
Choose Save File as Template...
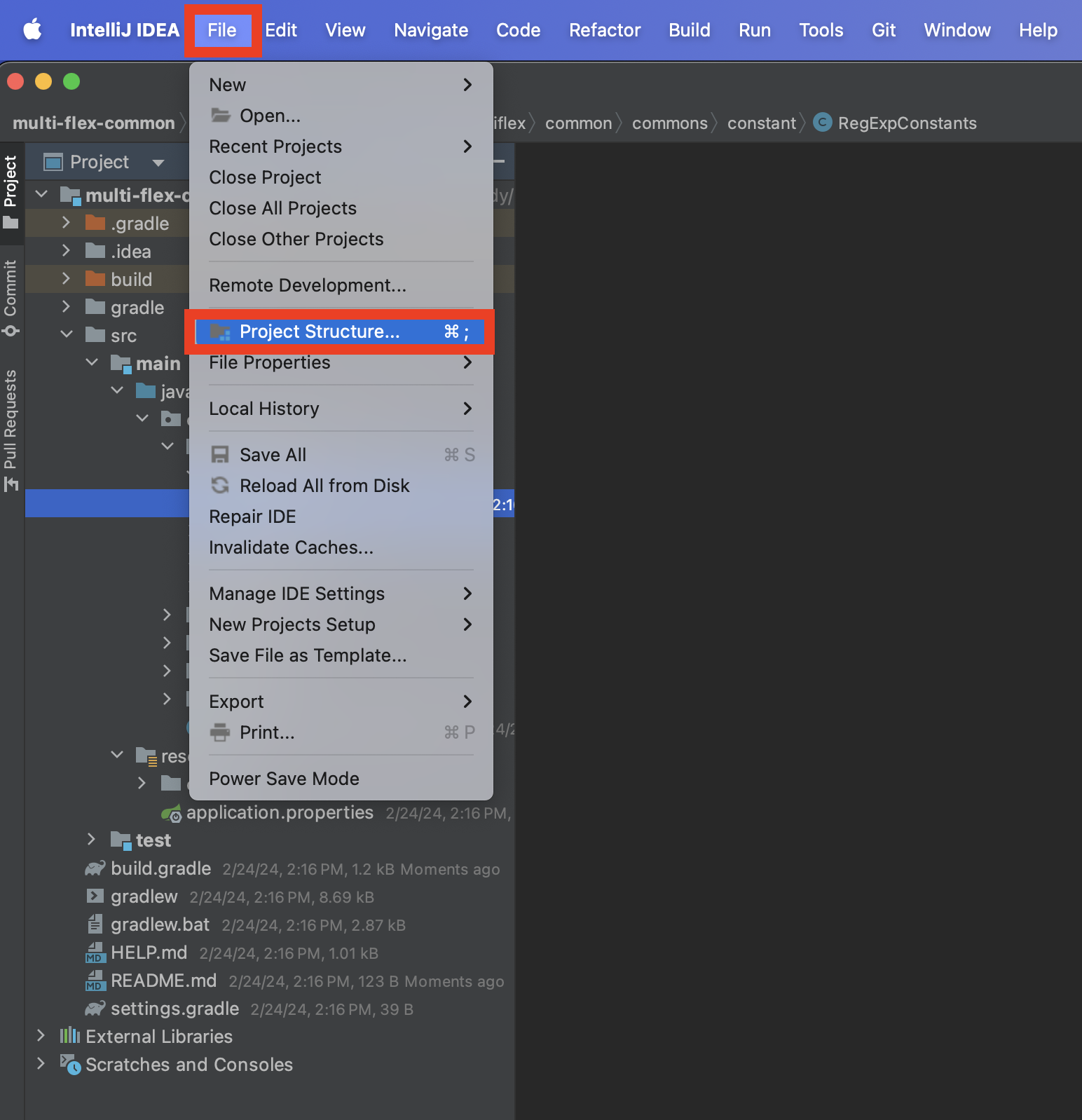coord(341,655)
